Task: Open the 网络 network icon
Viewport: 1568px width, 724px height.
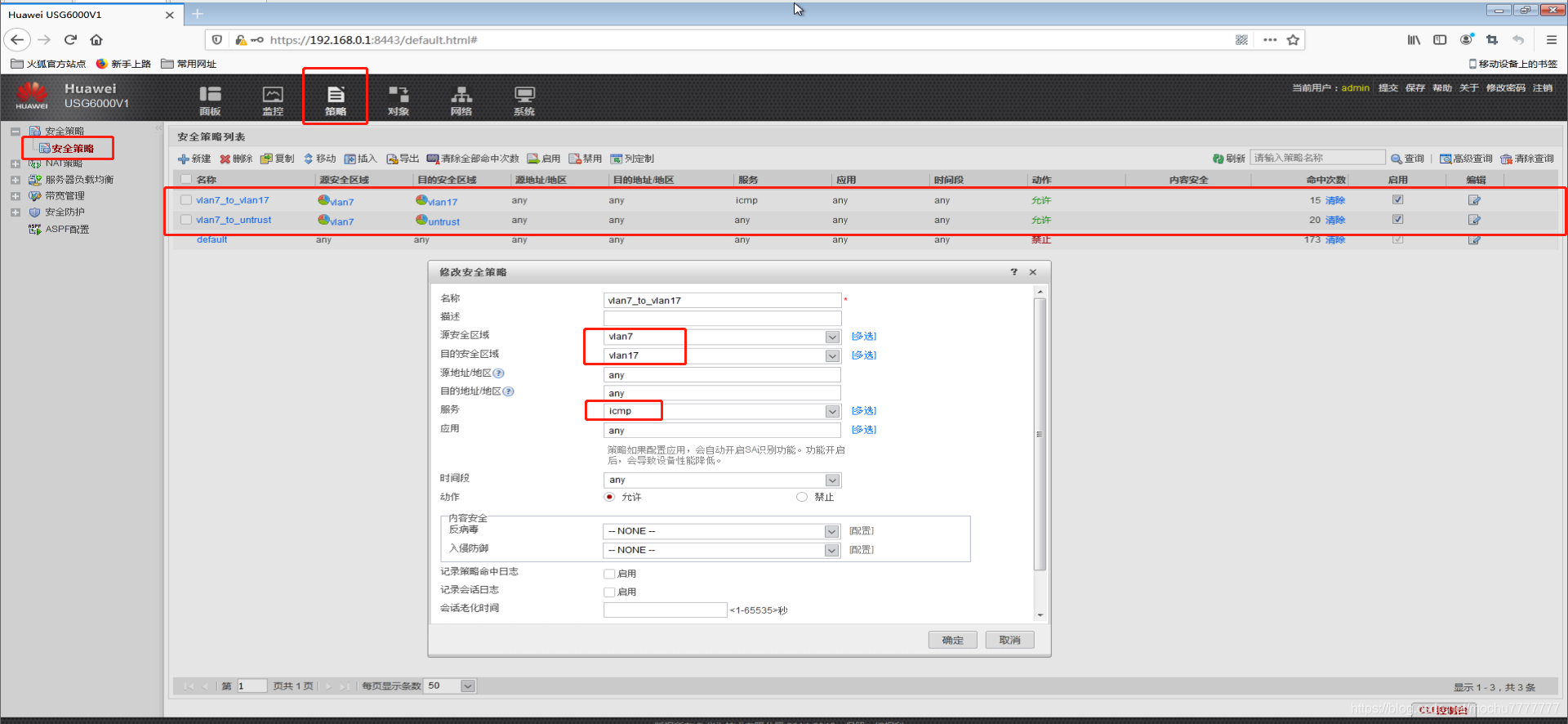Action: click(461, 100)
